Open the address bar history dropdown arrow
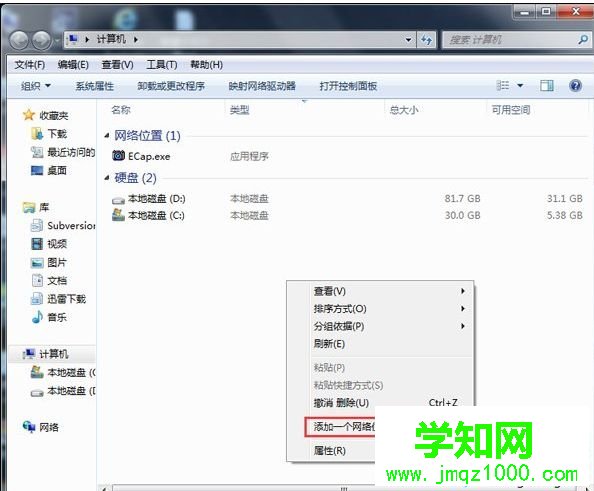The image size is (594, 491). [408, 39]
